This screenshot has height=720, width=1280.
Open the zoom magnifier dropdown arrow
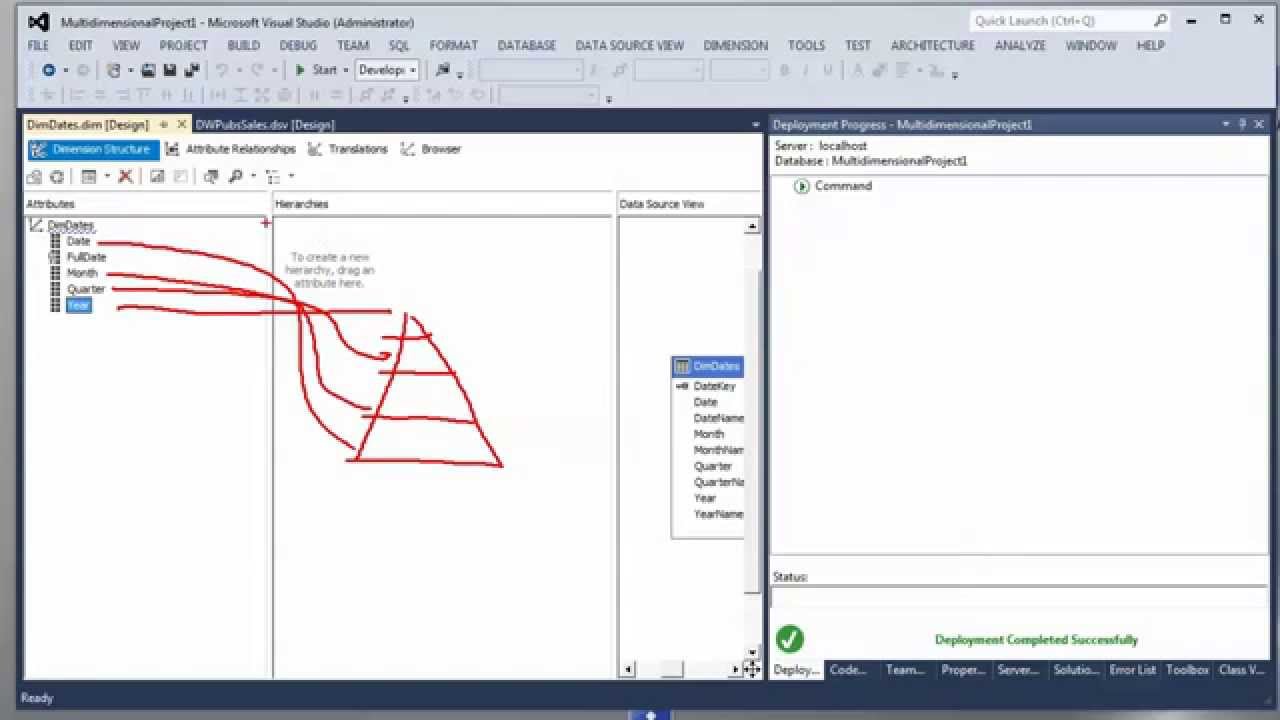[253, 177]
